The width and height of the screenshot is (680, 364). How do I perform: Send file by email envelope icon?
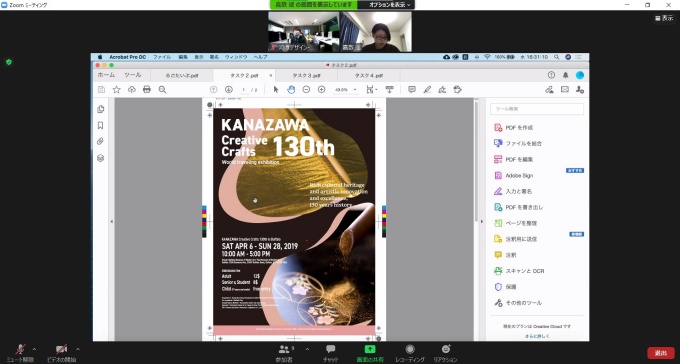tap(565, 89)
